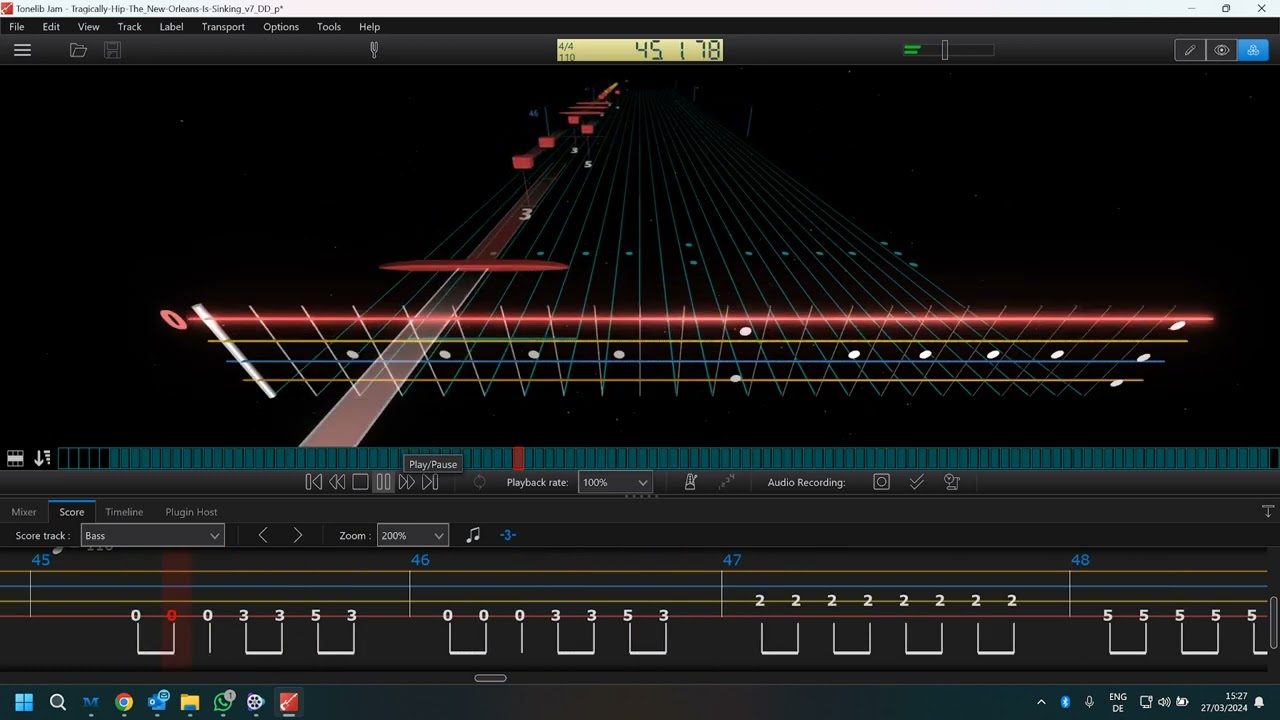The height and width of the screenshot is (720, 1280).
Task: Click measure number 46 in score
Action: point(420,560)
